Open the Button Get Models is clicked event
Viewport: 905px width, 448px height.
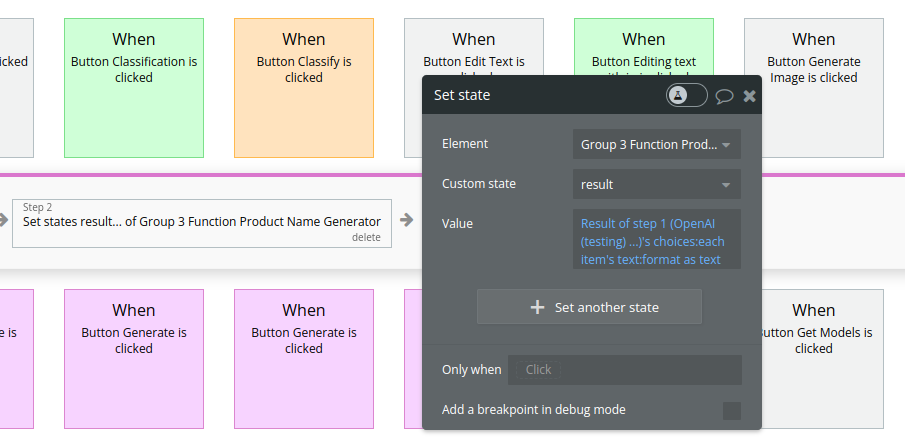click(x=822, y=359)
